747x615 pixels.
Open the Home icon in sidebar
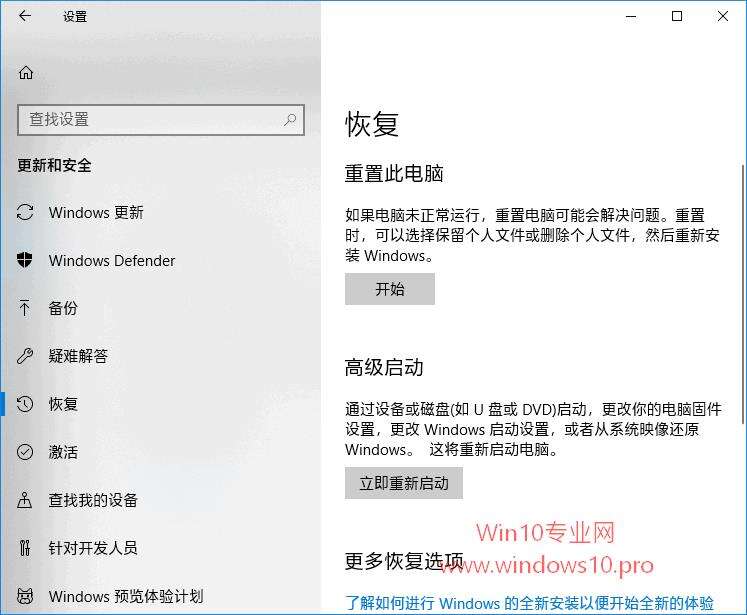coord(26,72)
